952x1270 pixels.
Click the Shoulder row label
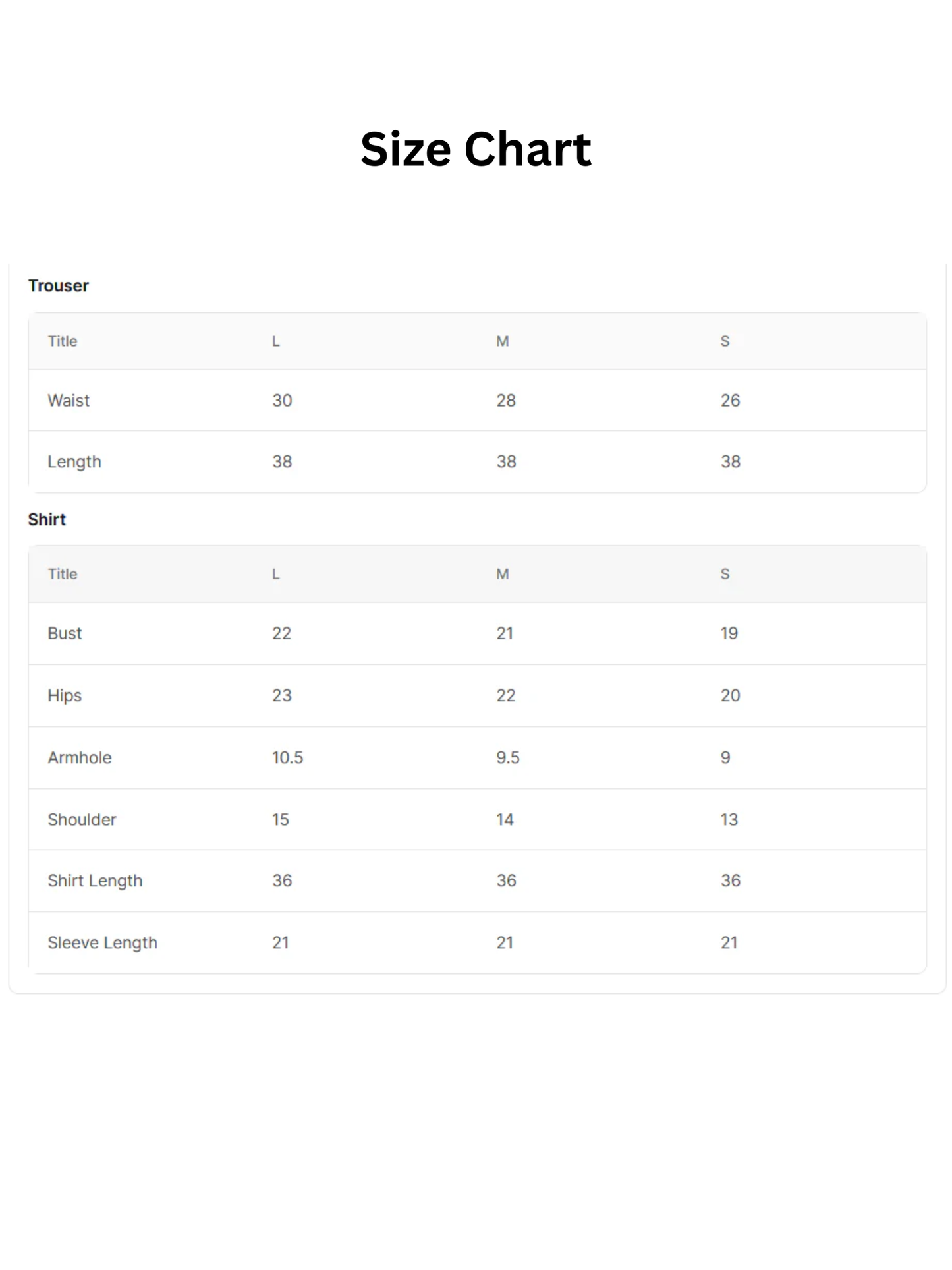click(82, 819)
